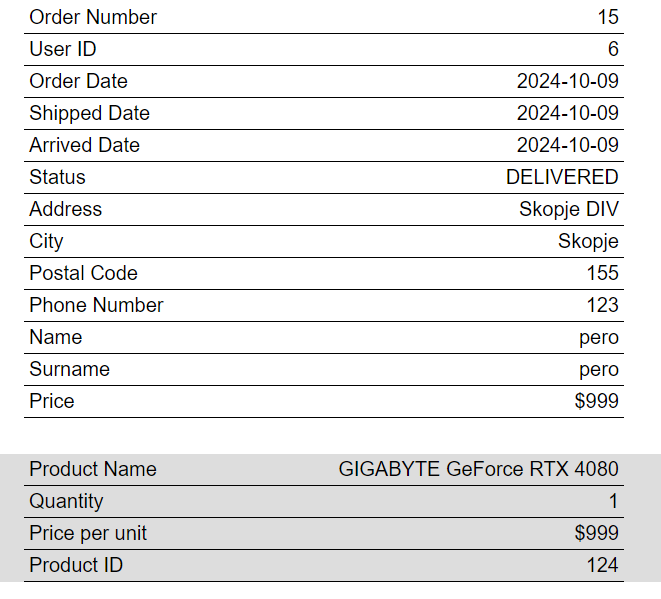Select the Price per unit $999 value
Viewport: 661px width, 599px height.
(596, 533)
